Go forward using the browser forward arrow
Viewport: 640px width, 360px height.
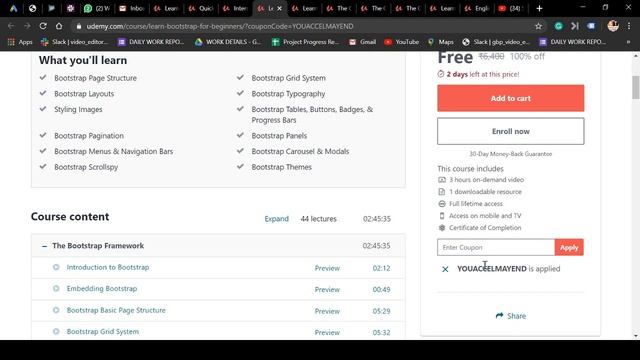point(27,26)
